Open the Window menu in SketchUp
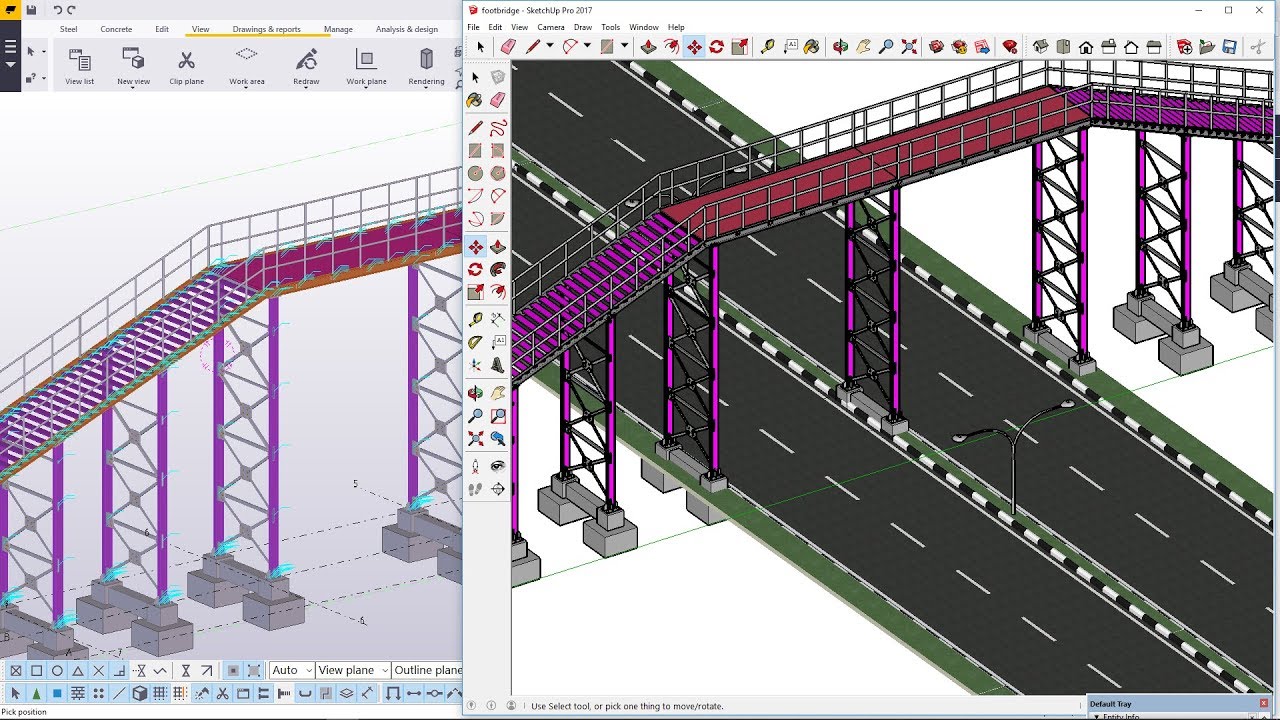The width and height of the screenshot is (1280, 720). pos(644,27)
